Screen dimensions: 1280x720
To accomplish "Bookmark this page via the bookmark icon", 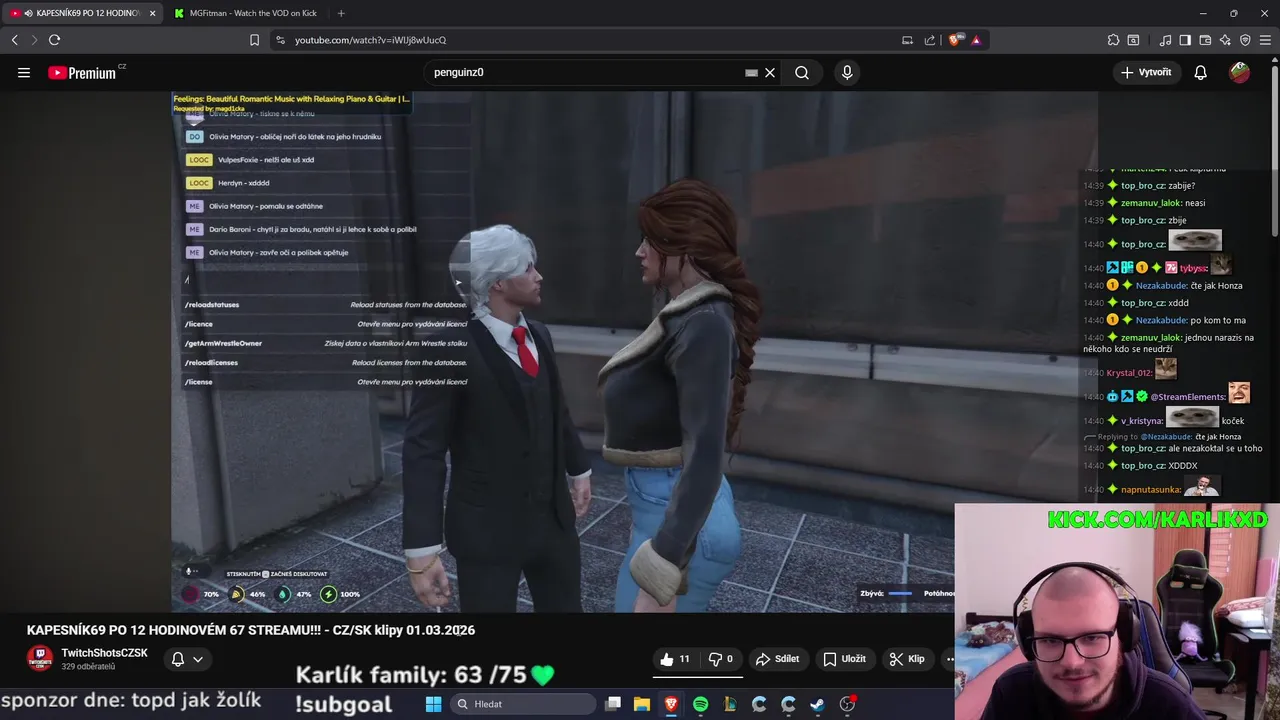I will click(x=254, y=40).
